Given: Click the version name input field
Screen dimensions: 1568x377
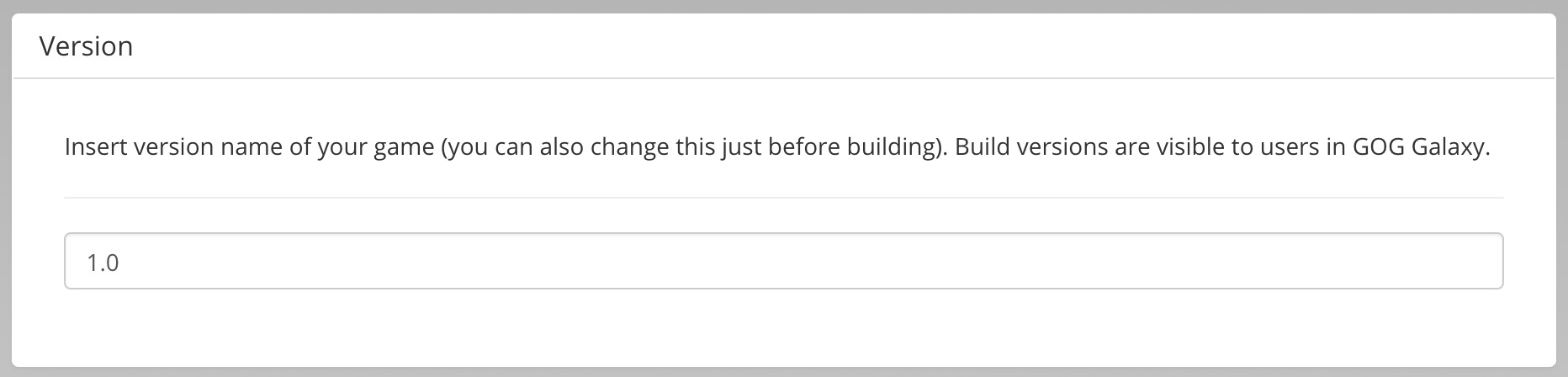Looking at the screenshot, I should pos(783,261).
